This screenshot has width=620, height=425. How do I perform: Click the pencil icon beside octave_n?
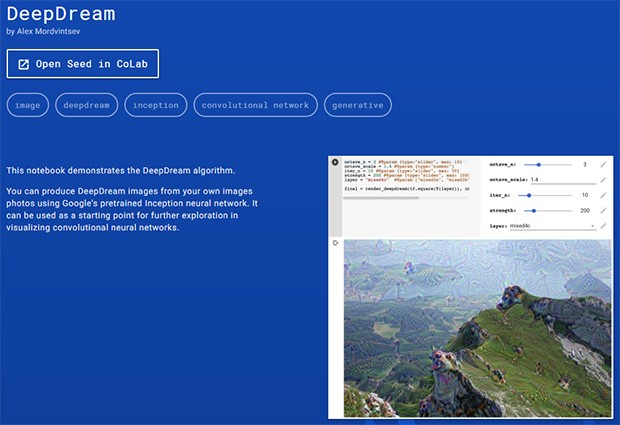[603, 164]
